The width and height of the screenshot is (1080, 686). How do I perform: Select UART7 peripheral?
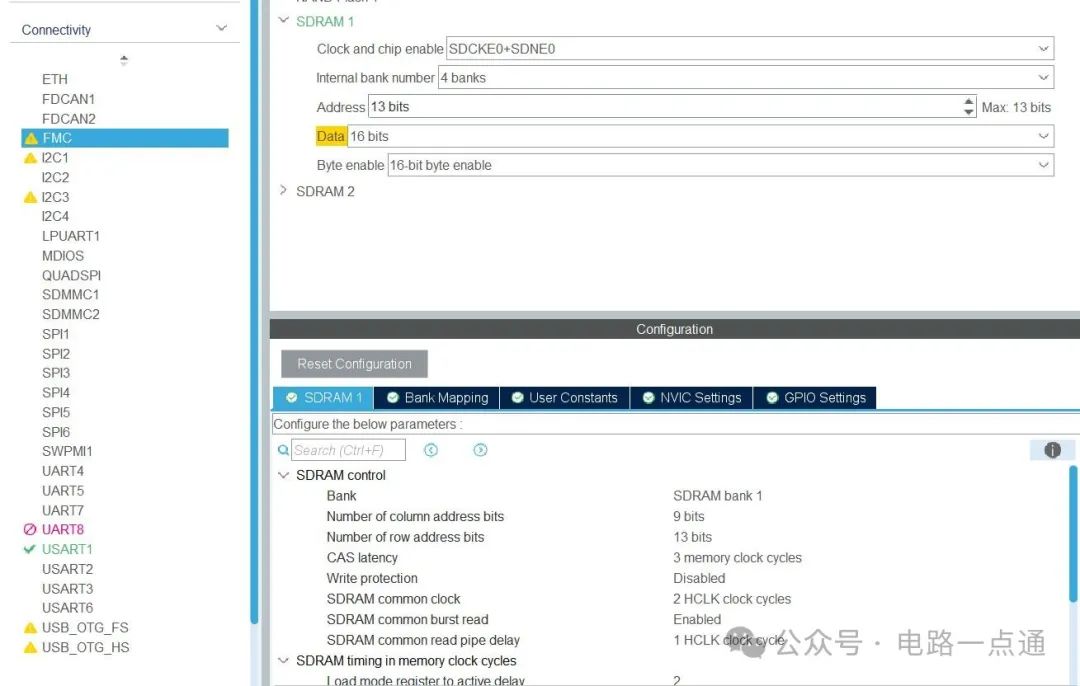tap(63, 510)
